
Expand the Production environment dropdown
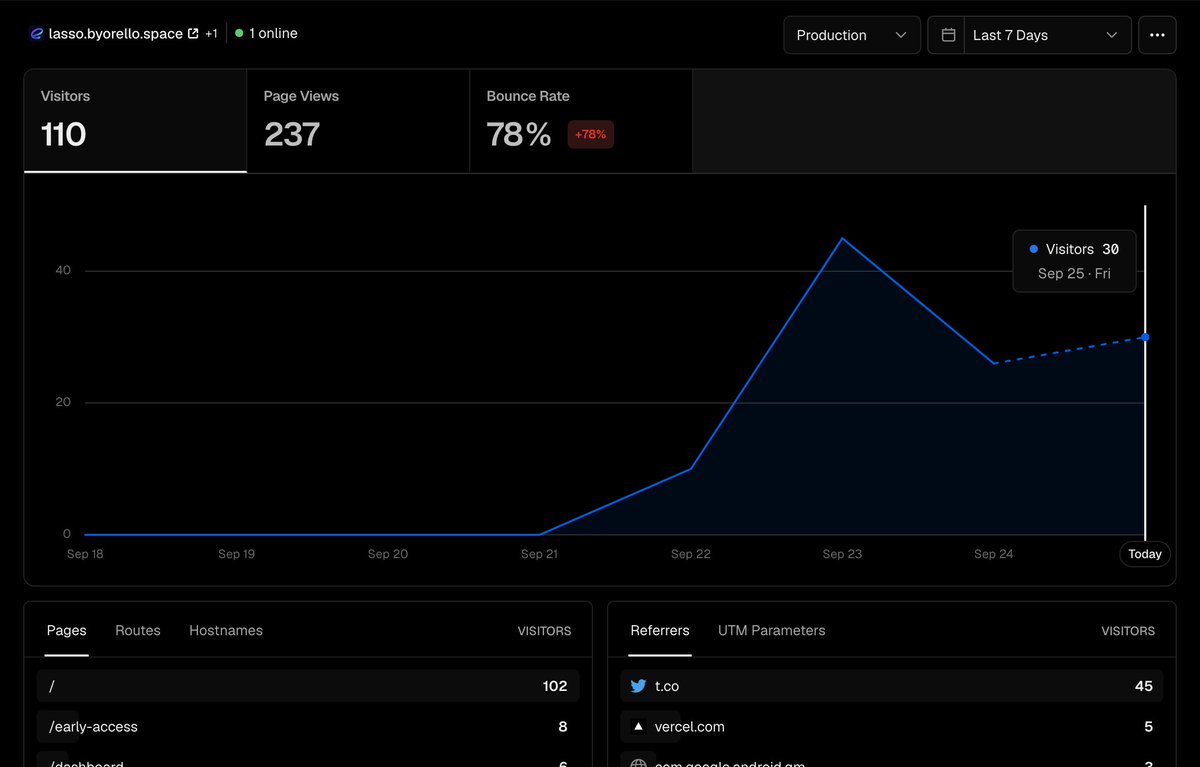click(852, 35)
